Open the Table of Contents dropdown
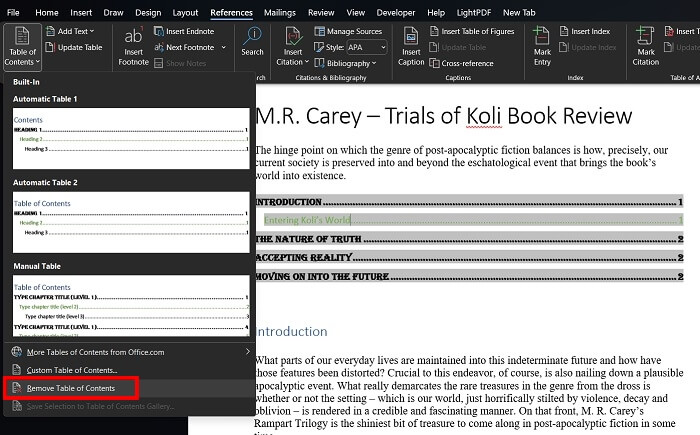 point(21,48)
